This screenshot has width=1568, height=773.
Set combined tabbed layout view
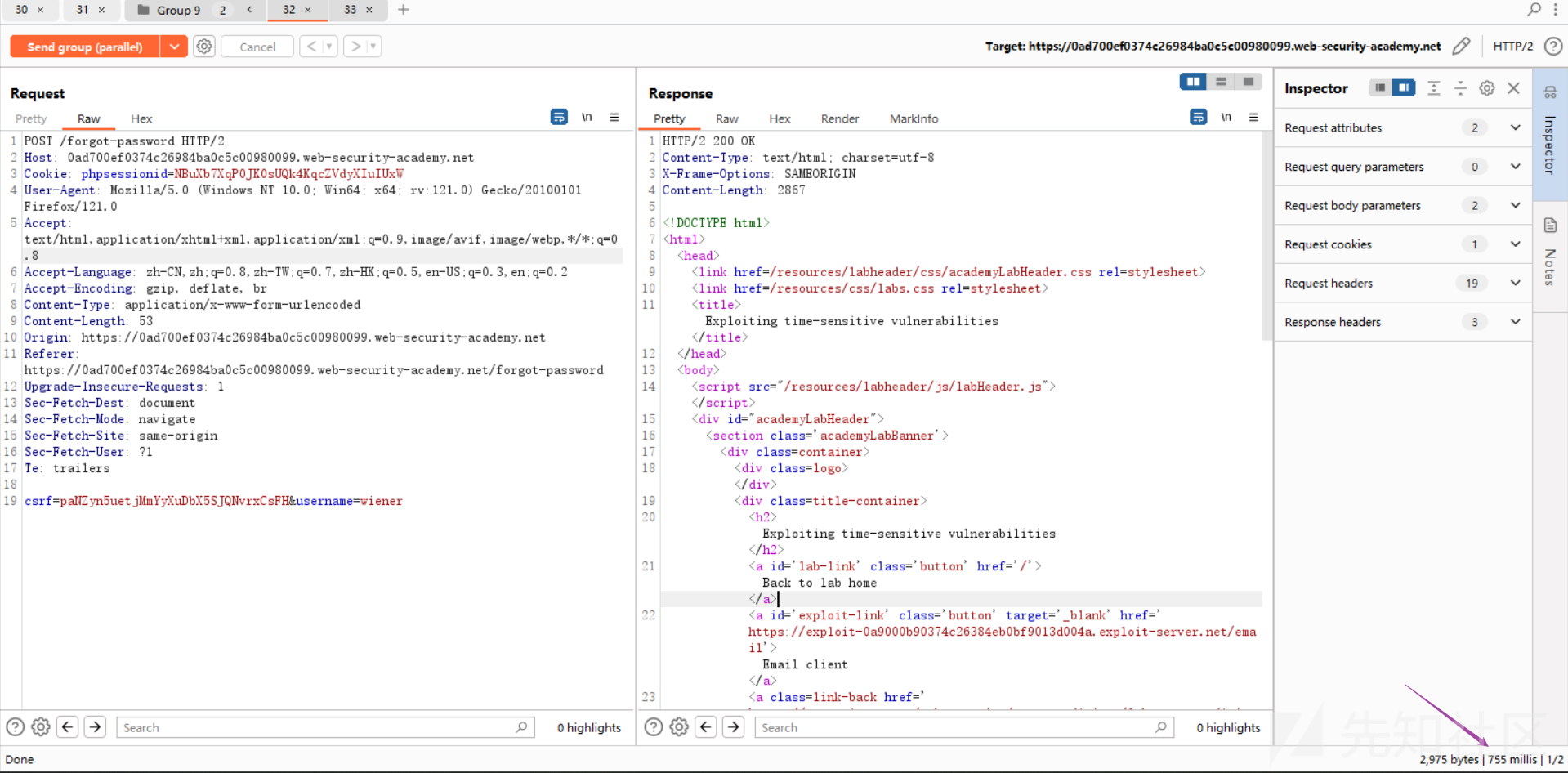[1249, 81]
